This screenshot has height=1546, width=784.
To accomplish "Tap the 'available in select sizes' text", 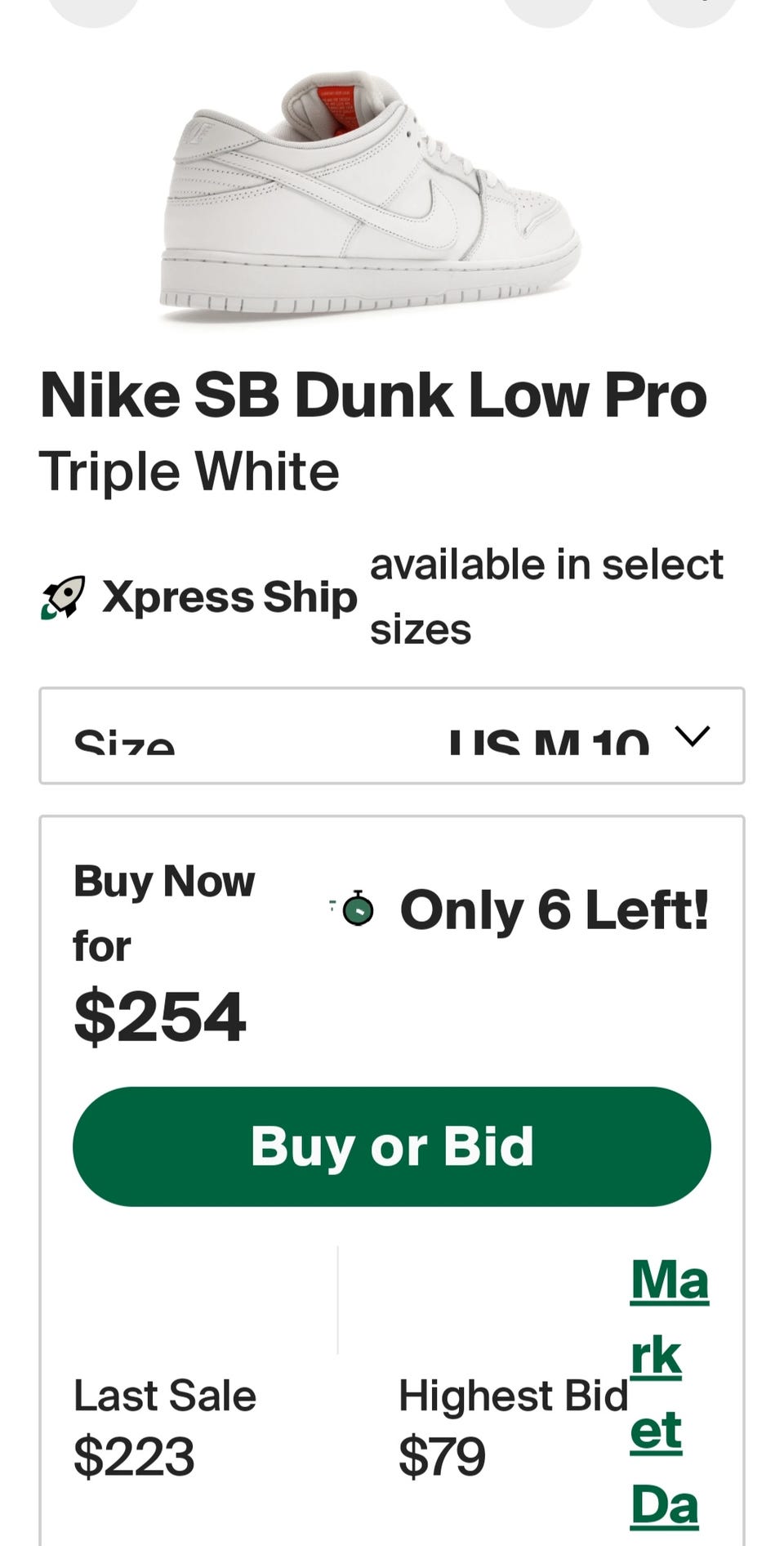I will click(546, 597).
